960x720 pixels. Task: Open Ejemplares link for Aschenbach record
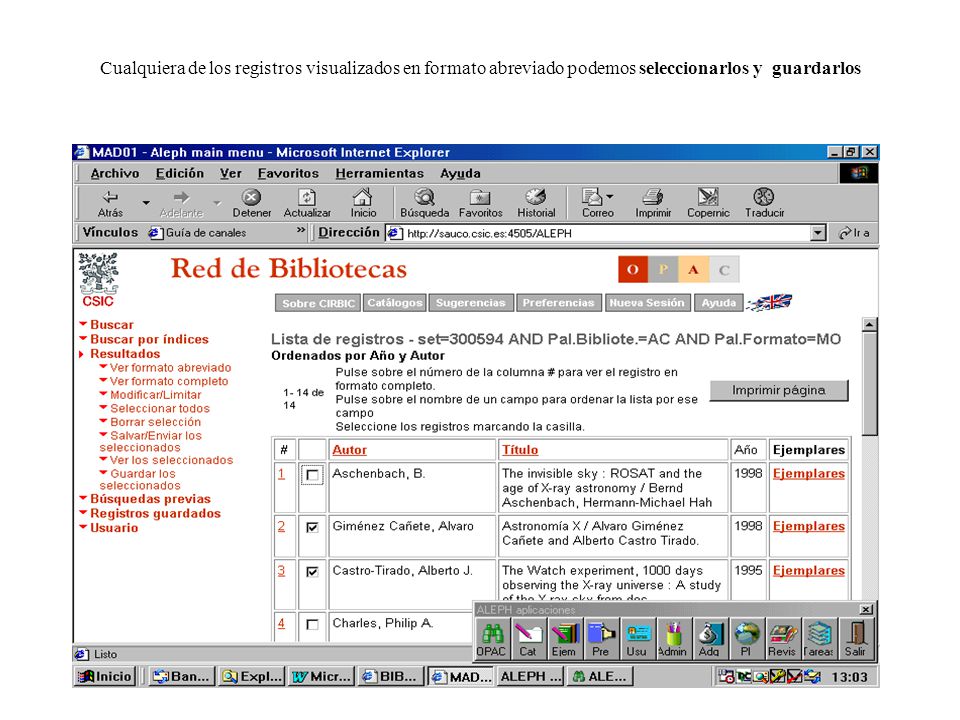808,474
